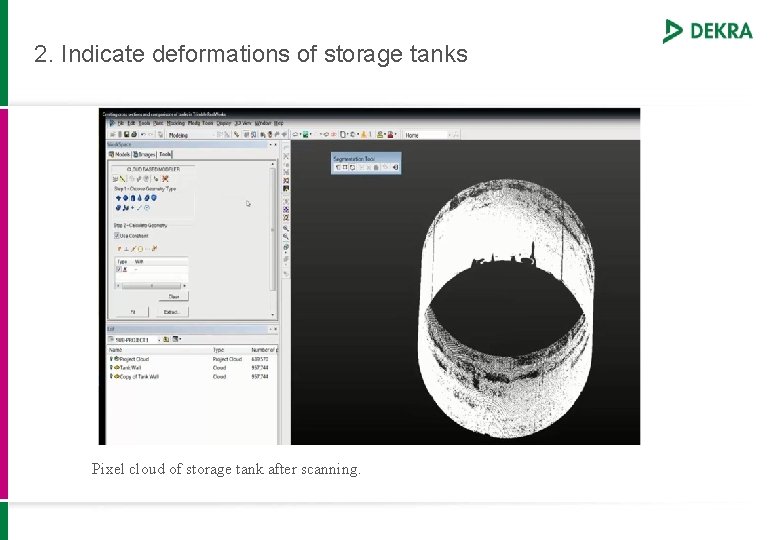Open the File menu
The image size is (780, 540).
(121, 123)
